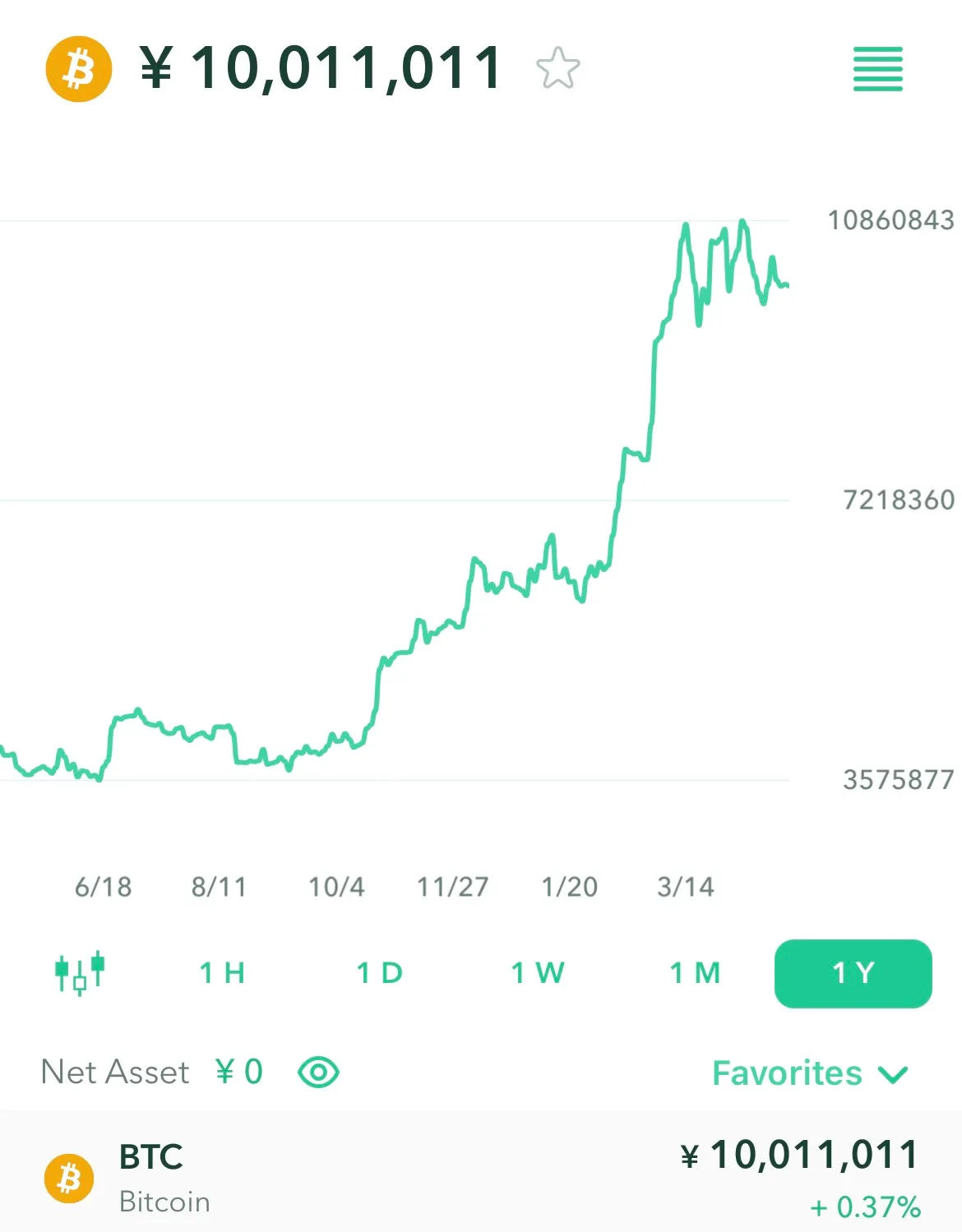This screenshot has height=1232, width=962.
Task: Switch to the candlestick chart view
Action: pyautogui.click(x=80, y=973)
